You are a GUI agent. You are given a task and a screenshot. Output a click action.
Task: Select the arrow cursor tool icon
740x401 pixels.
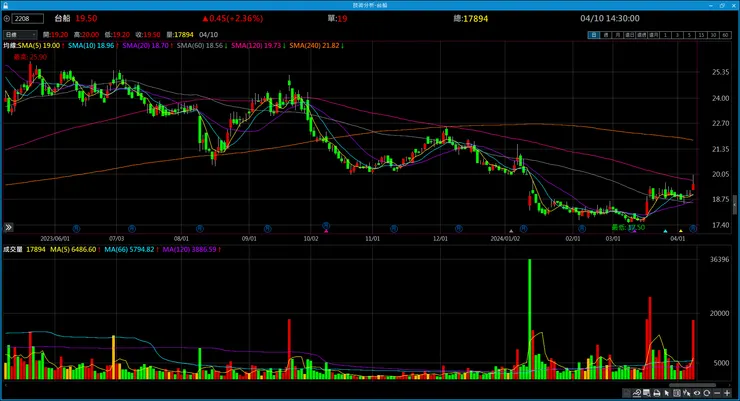667,393
